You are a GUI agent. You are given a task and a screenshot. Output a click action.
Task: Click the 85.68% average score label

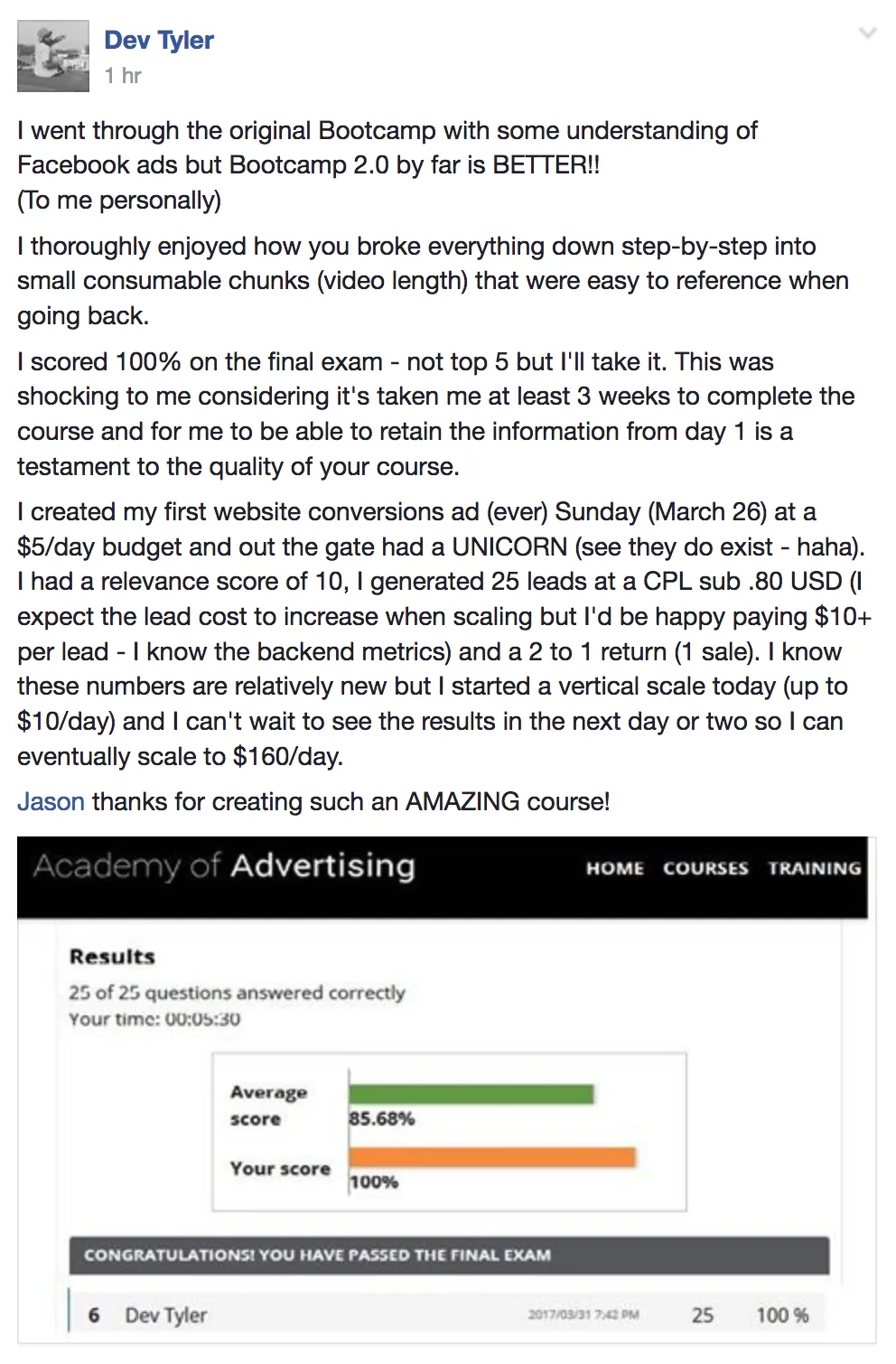coord(382,1118)
